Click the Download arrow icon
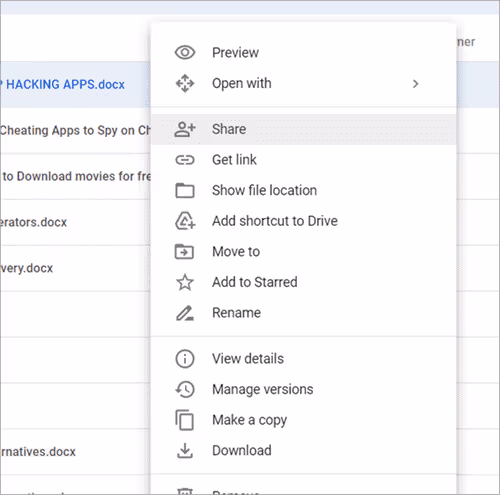 coord(185,451)
